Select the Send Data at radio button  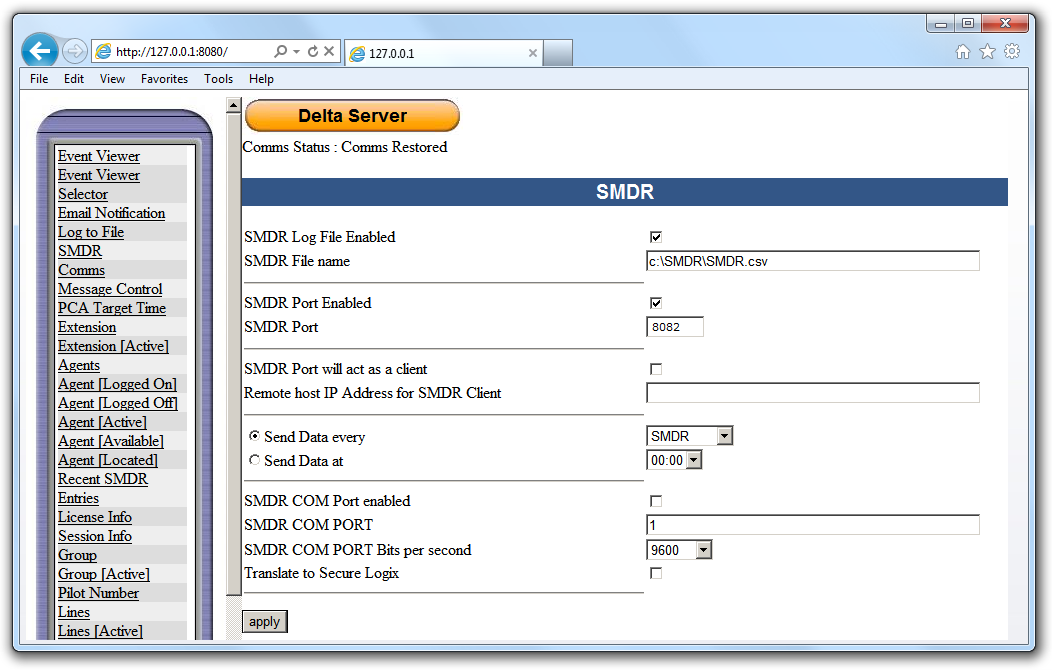click(x=253, y=459)
